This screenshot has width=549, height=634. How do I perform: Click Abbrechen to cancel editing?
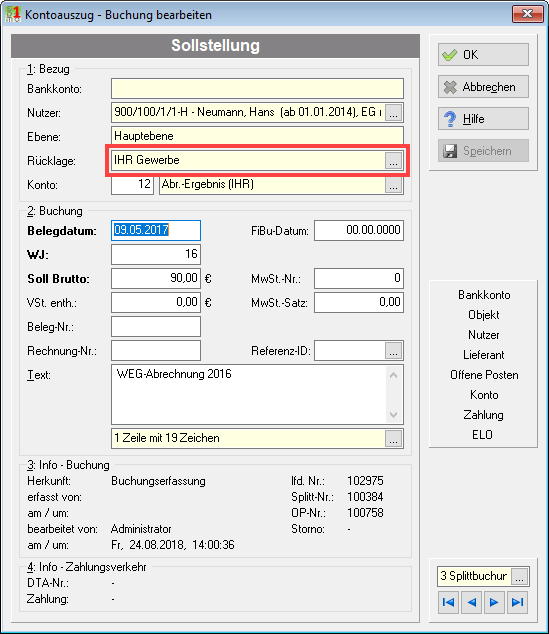pos(483,87)
